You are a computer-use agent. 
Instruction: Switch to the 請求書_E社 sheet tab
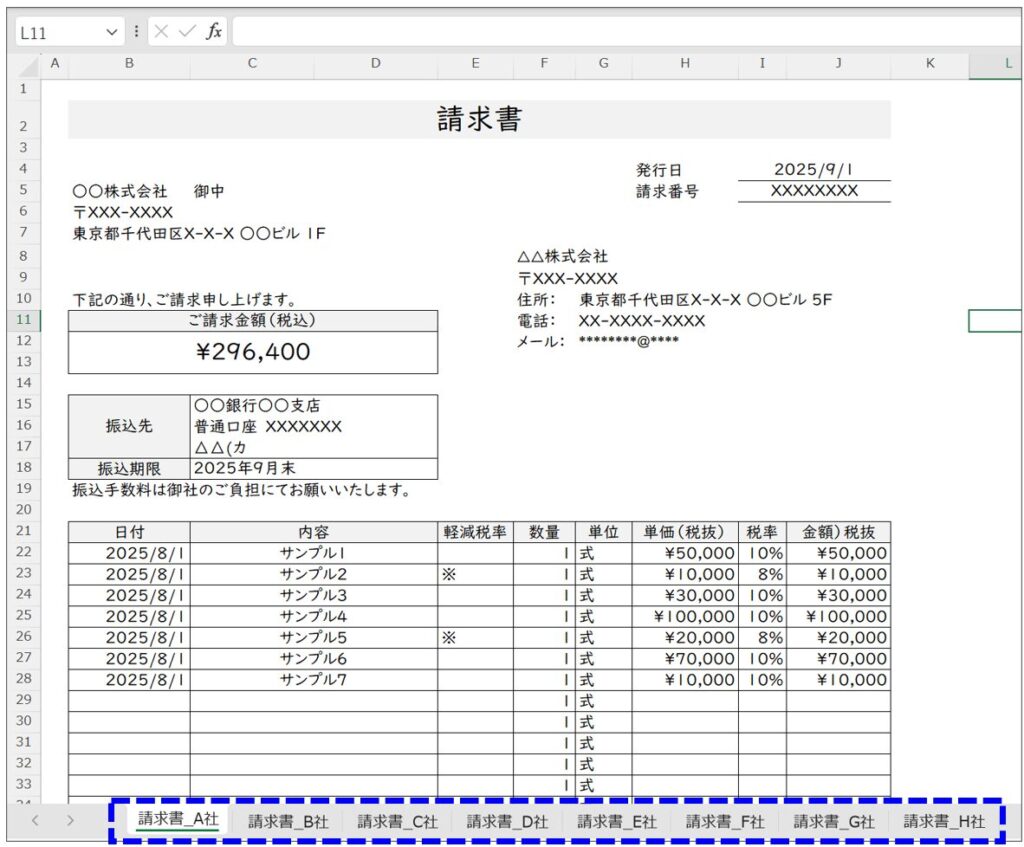pos(616,822)
